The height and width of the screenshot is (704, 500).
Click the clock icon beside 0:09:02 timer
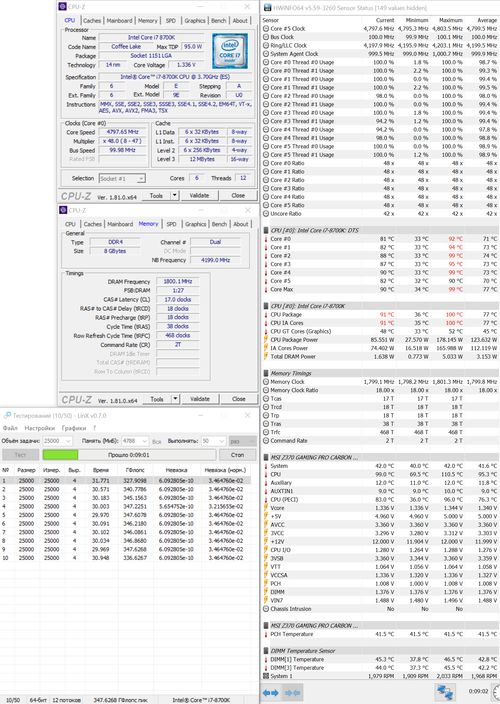point(496,691)
